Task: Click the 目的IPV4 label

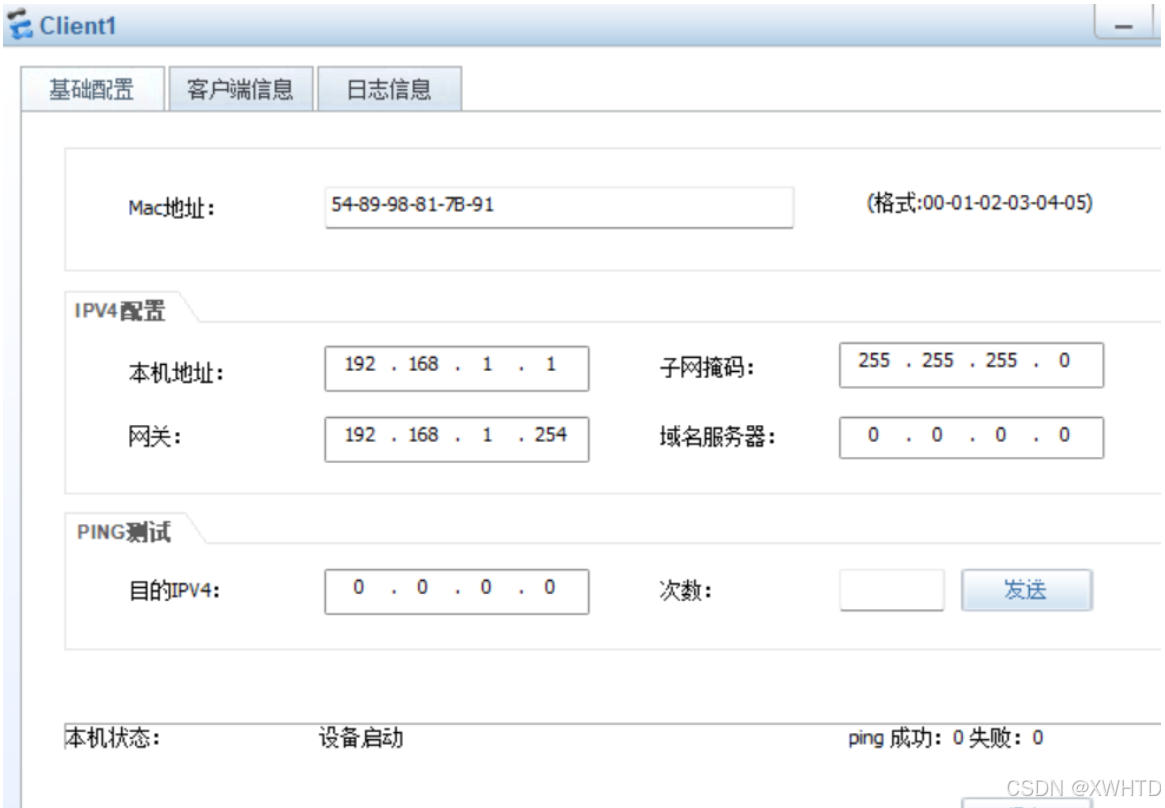Action: pos(174,590)
